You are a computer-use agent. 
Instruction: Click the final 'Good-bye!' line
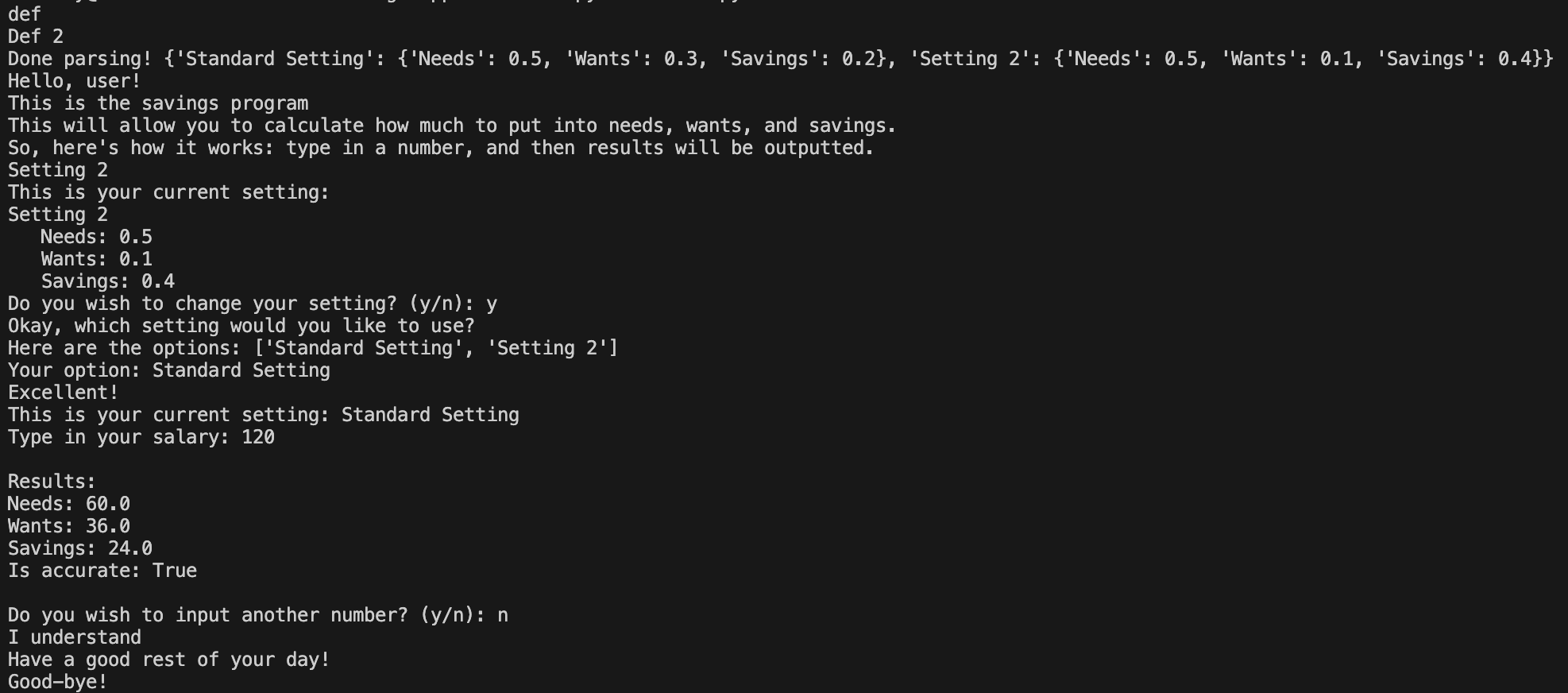click(x=57, y=682)
